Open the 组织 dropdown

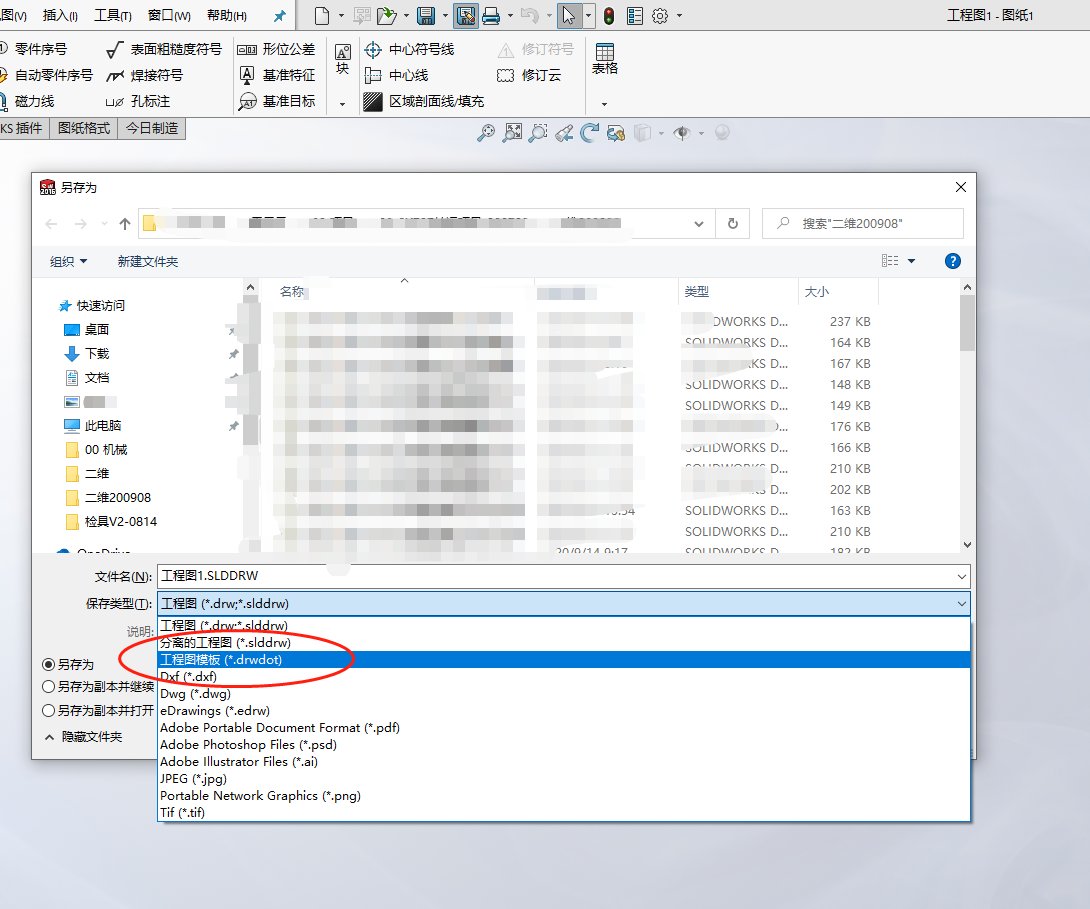coord(68,261)
